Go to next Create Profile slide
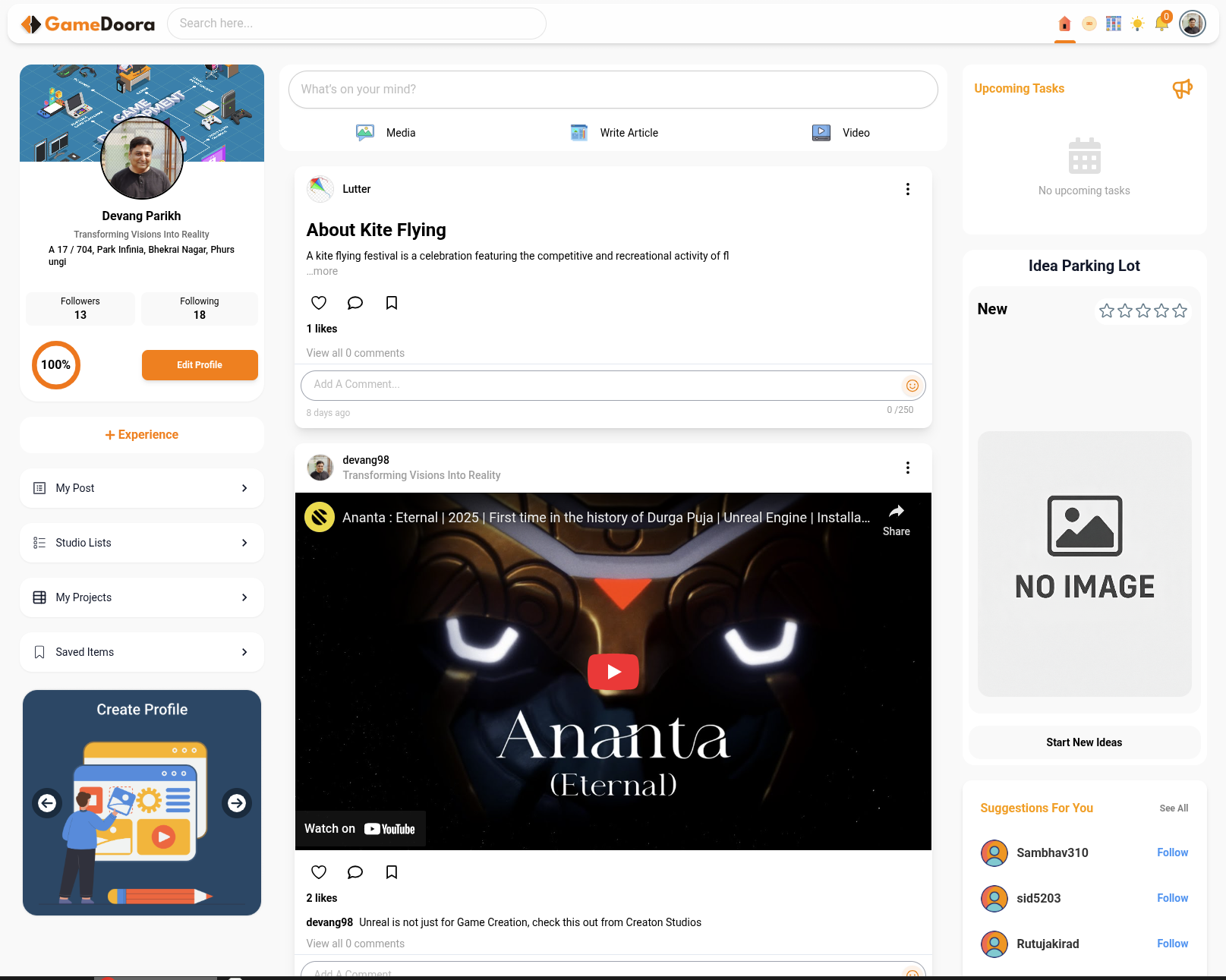This screenshot has height=980, width=1226. [237, 803]
